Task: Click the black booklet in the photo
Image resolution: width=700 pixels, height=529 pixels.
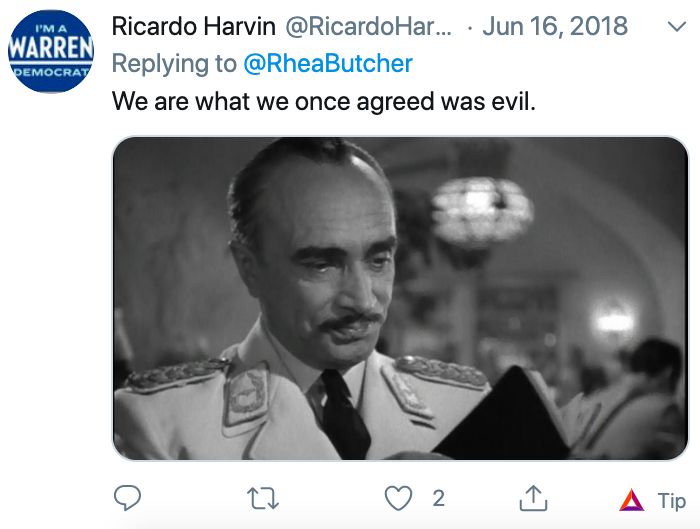Action: click(x=502, y=413)
